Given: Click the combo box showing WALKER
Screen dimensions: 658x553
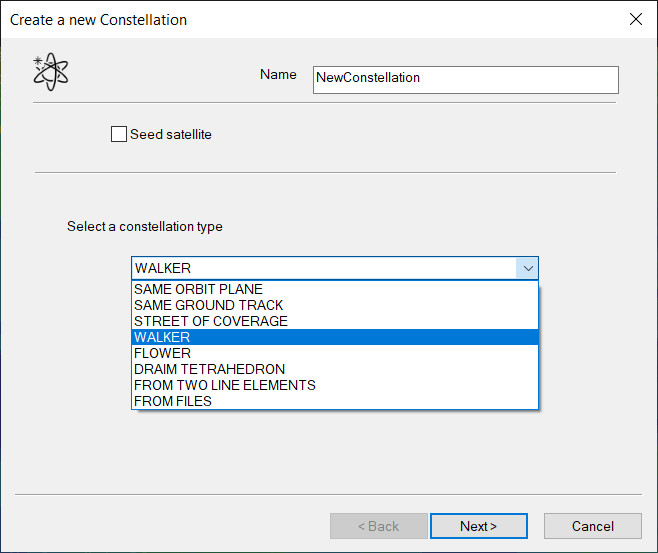Looking at the screenshot, I should [x=324, y=268].
